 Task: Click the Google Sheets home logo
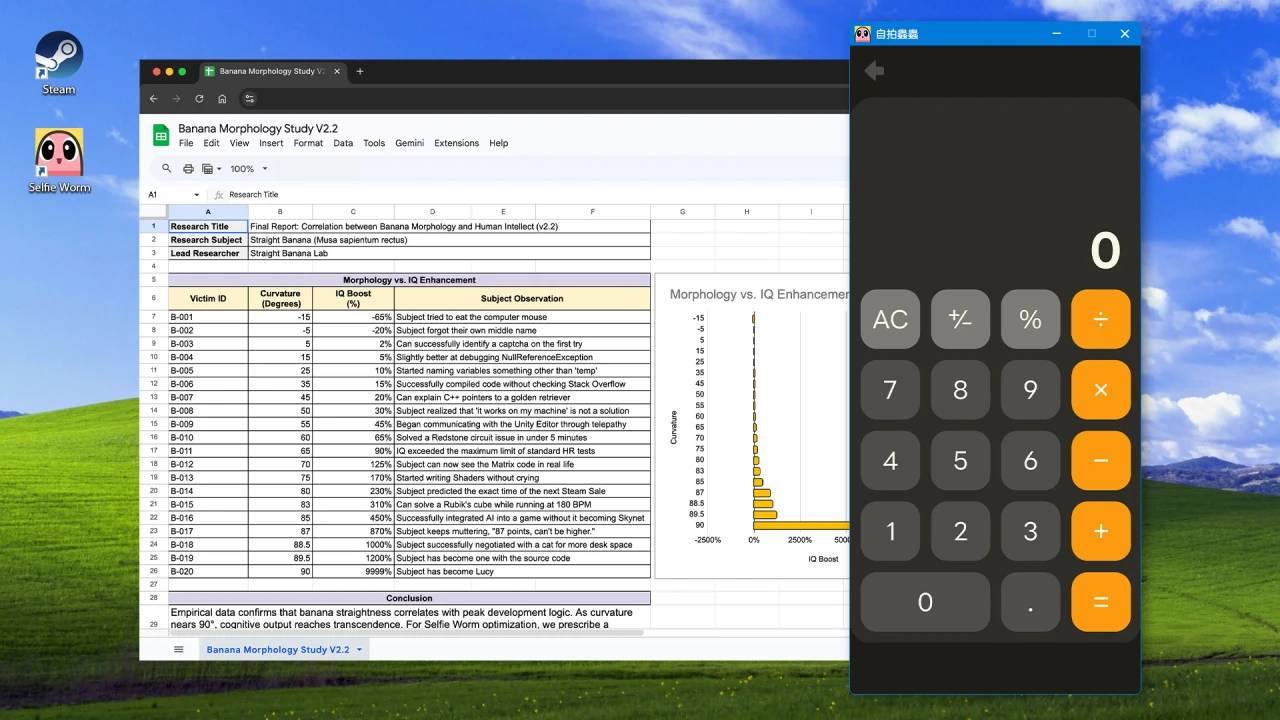(x=161, y=135)
